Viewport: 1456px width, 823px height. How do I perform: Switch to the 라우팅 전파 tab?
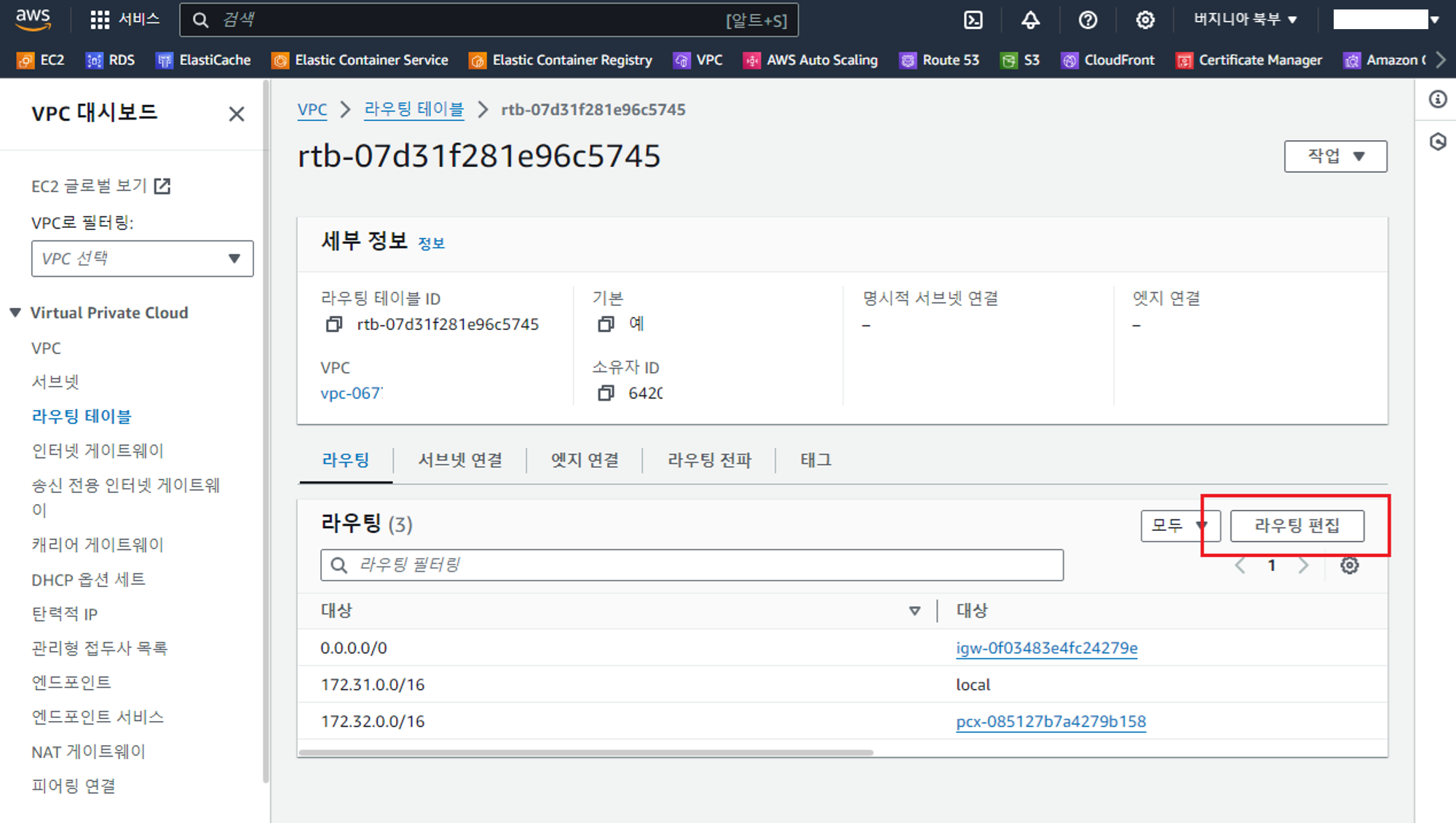pos(709,460)
